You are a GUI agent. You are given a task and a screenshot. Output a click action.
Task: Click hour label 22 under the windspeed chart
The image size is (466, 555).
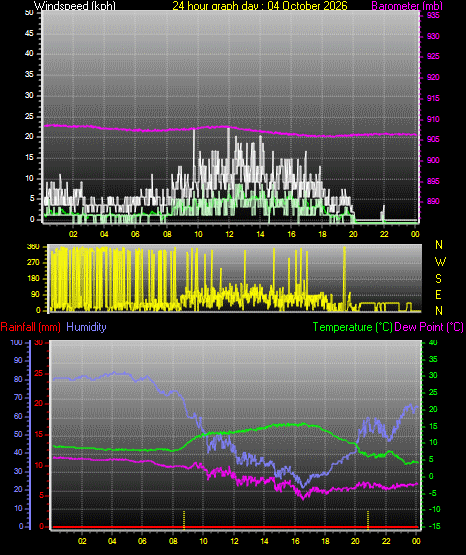point(384,234)
